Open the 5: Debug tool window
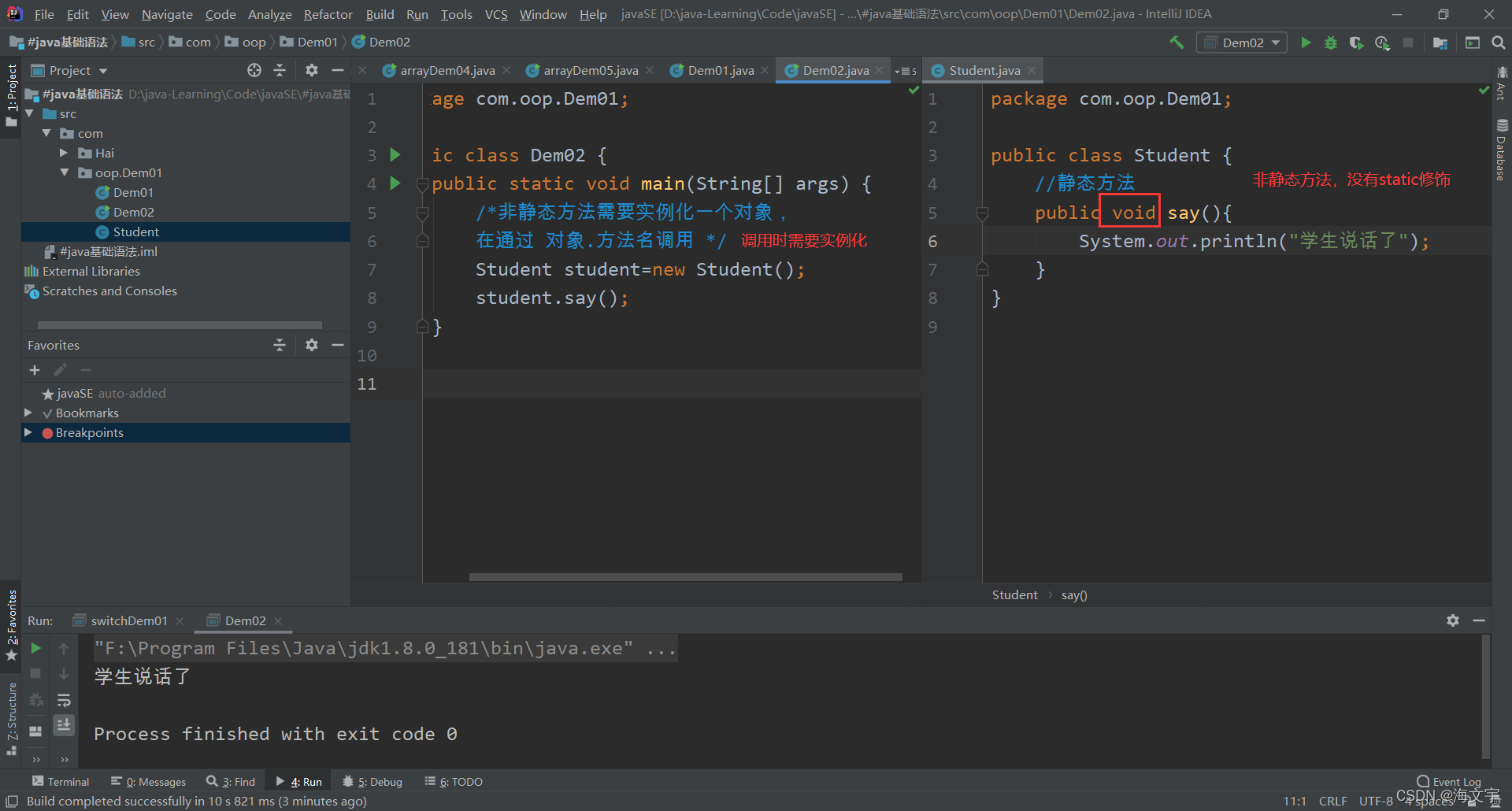 tap(372, 781)
